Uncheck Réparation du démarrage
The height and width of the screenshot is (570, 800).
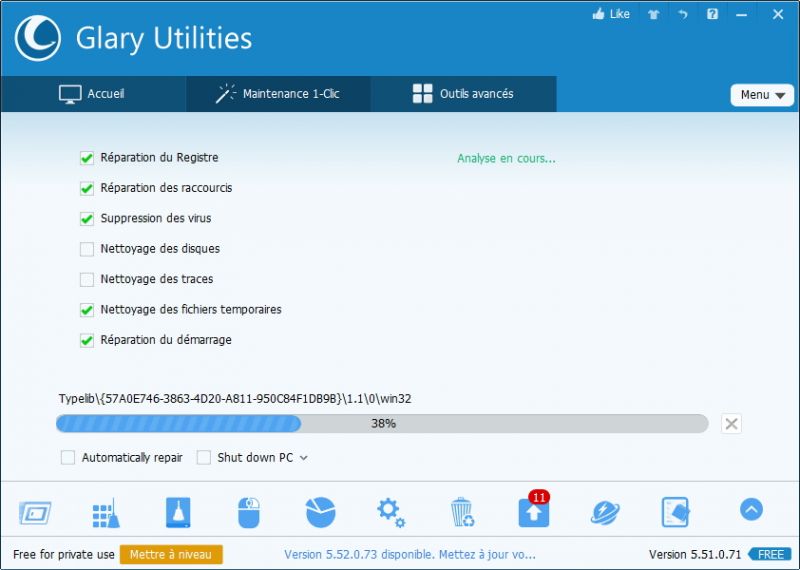coord(87,340)
